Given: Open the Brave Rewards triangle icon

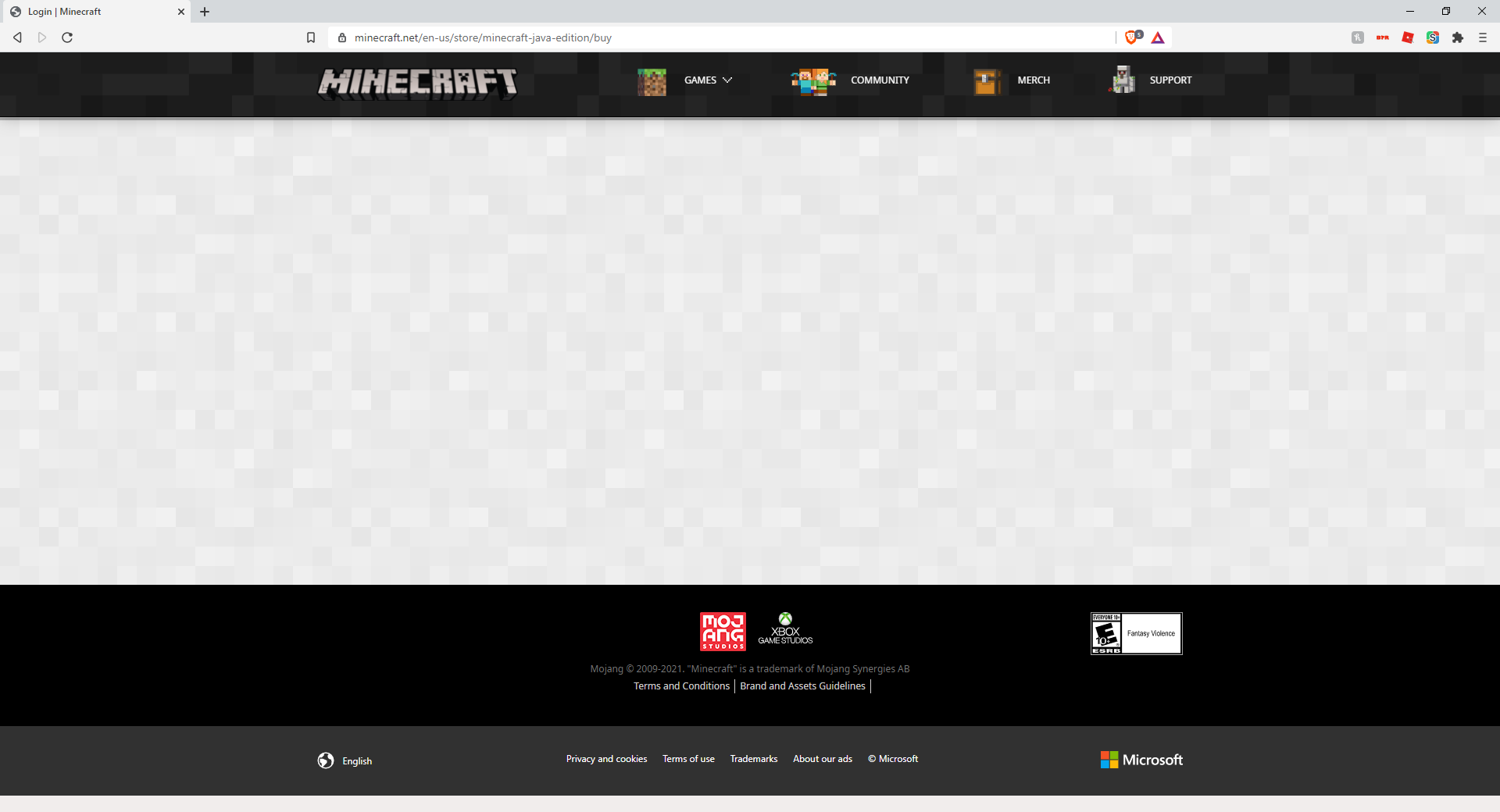Looking at the screenshot, I should (x=1158, y=37).
